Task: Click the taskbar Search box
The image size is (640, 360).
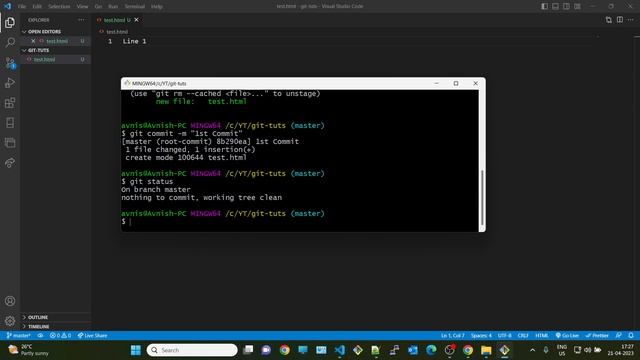Action: coord(192,350)
